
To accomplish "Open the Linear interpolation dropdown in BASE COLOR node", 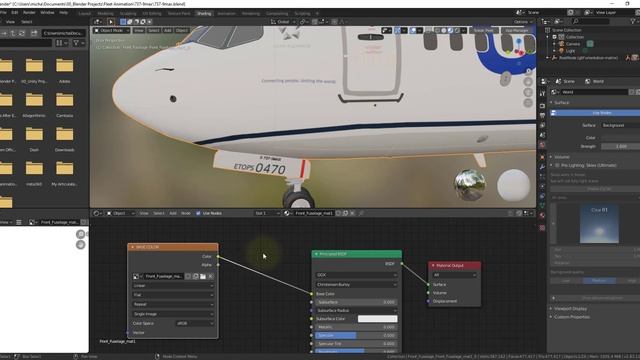I will coord(173,286).
